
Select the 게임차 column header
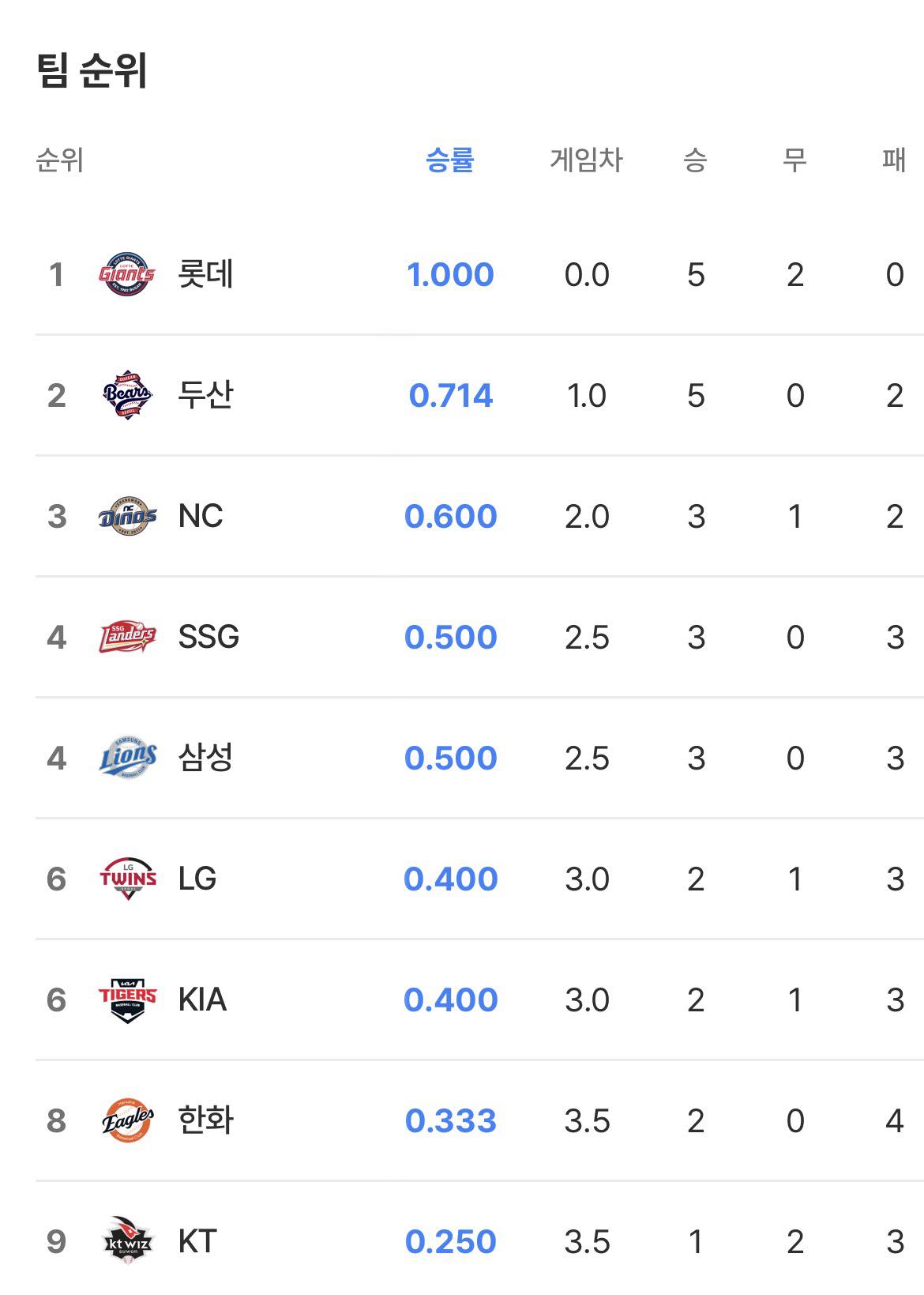[x=586, y=160]
